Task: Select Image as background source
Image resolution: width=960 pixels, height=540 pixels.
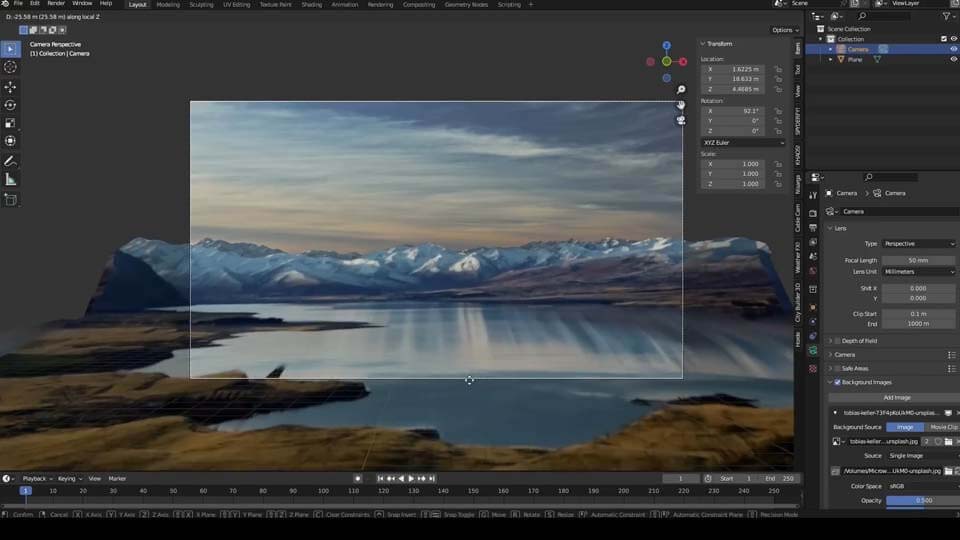Action: tap(905, 427)
